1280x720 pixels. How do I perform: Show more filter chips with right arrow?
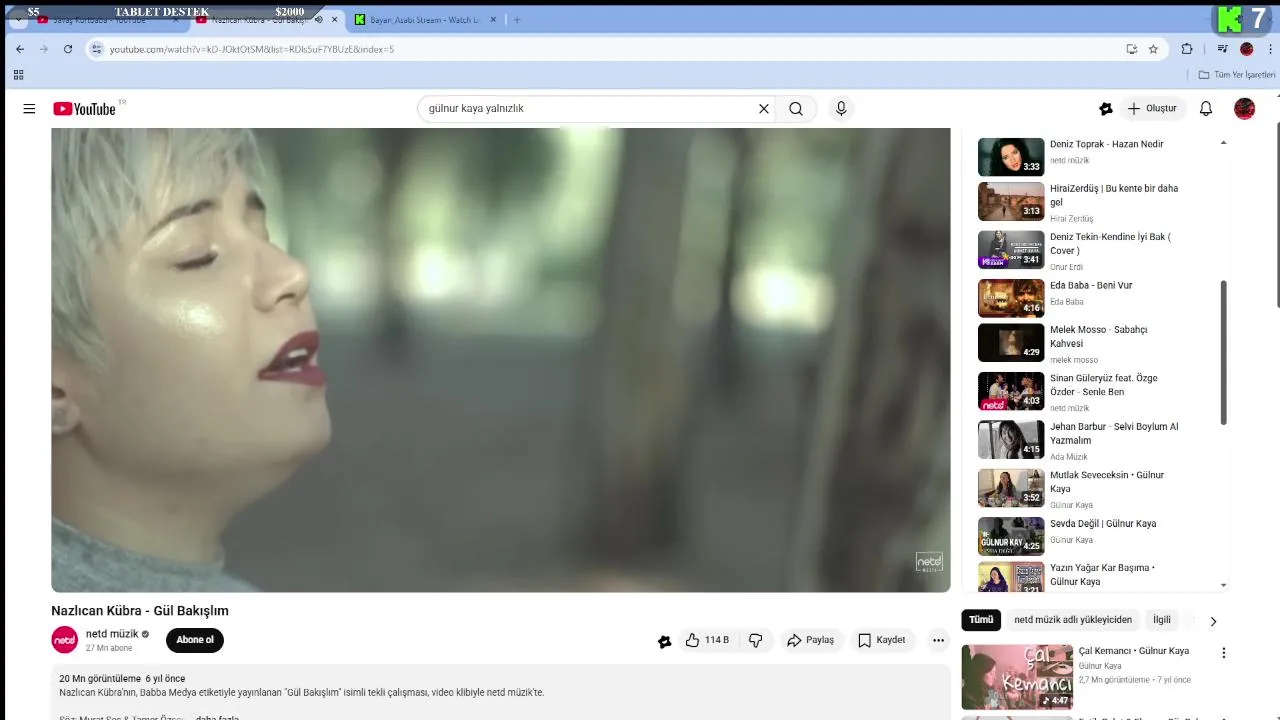(x=1213, y=621)
